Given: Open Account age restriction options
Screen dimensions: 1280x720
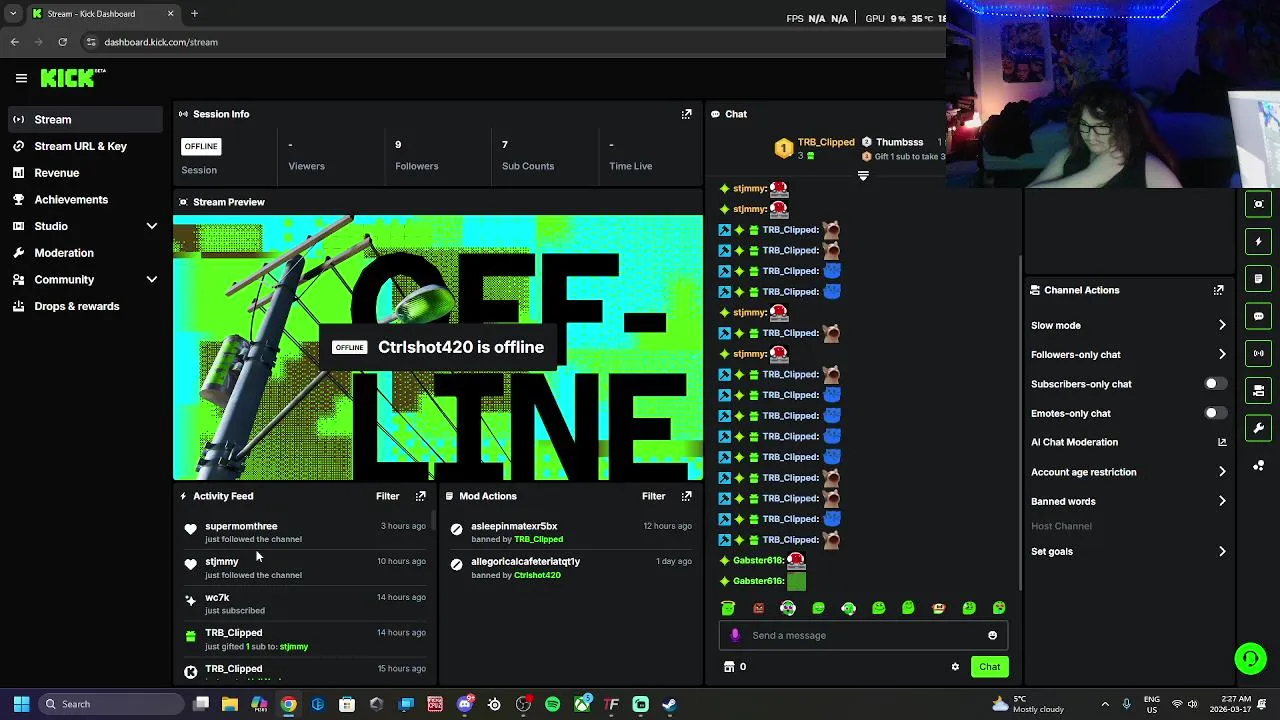Looking at the screenshot, I should point(1128,472).
